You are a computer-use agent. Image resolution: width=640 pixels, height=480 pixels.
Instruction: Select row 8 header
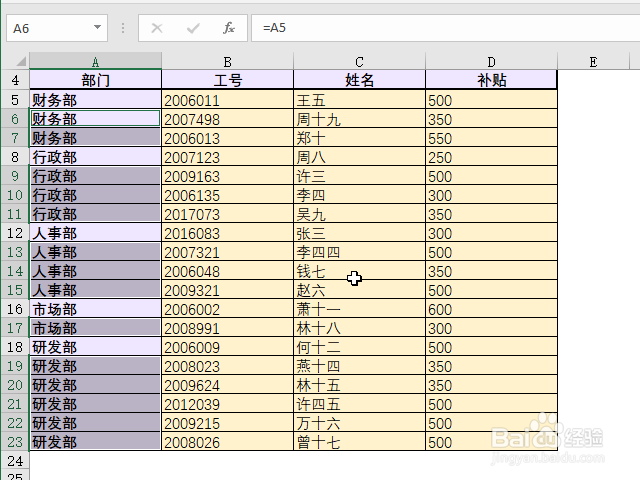point(15,157)
